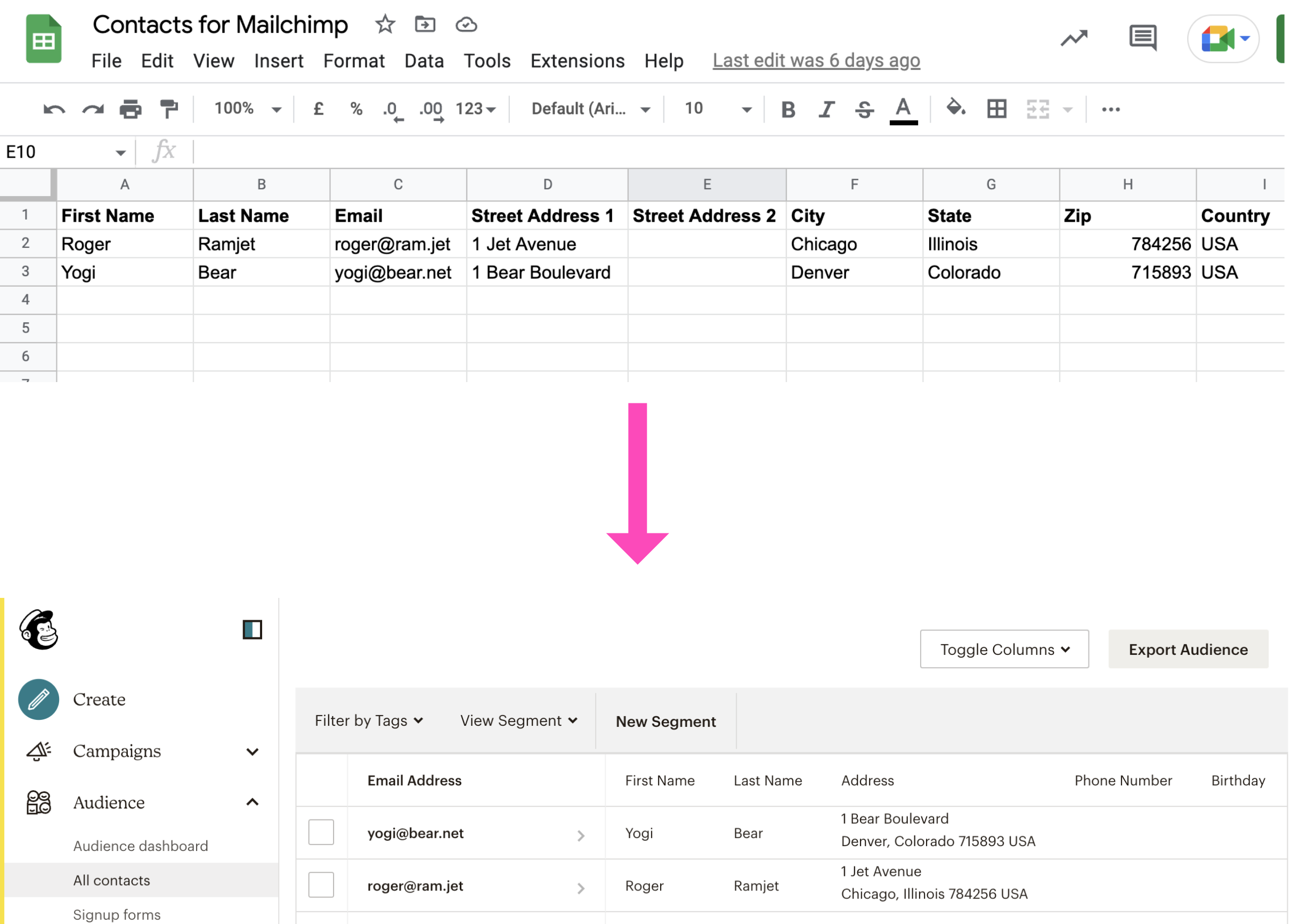1299x924 pixels.
Task: Apply strikethrough formatting
Action: [864, 109]
